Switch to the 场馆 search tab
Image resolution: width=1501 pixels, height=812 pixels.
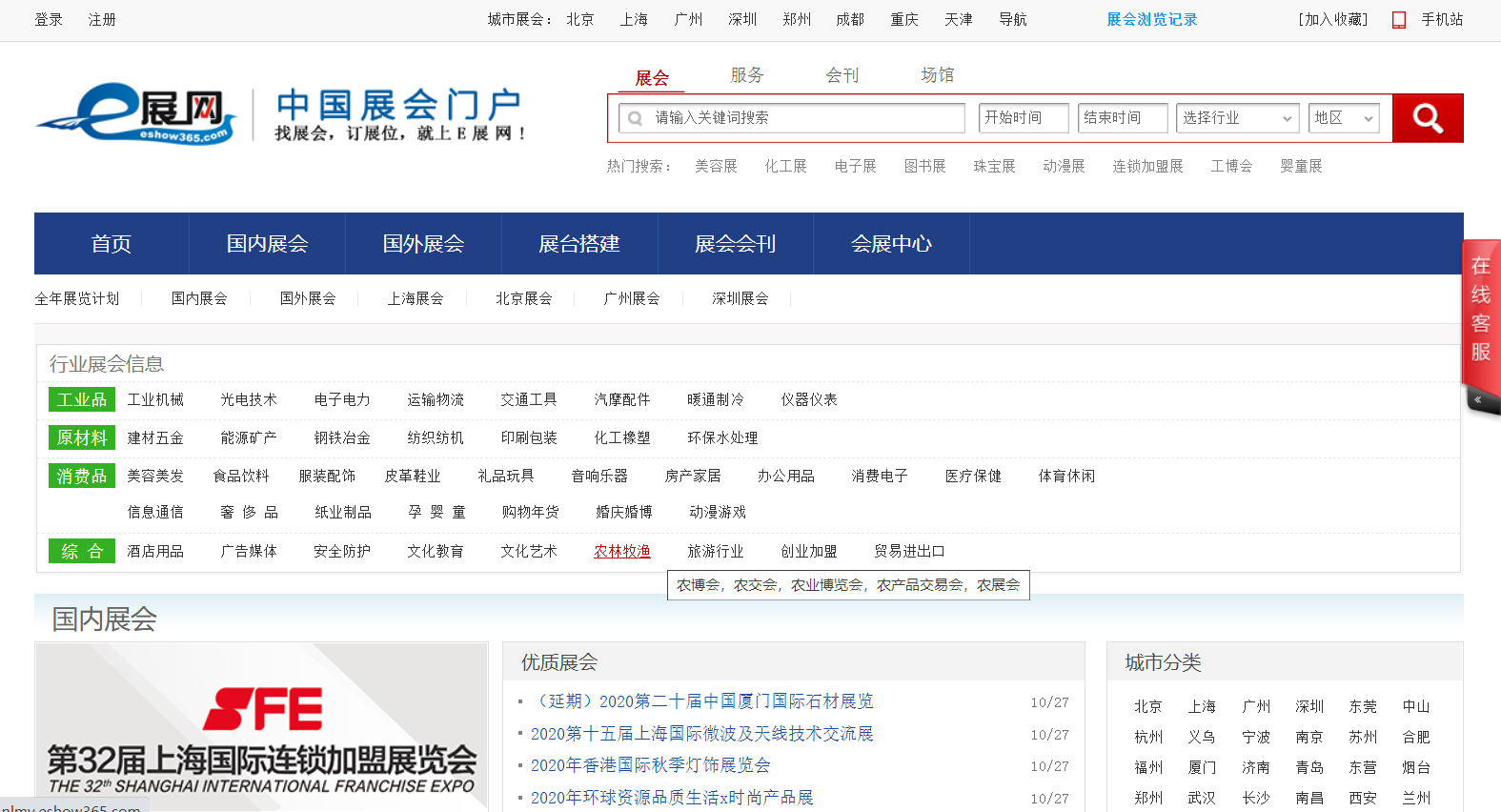click(938, 75)
